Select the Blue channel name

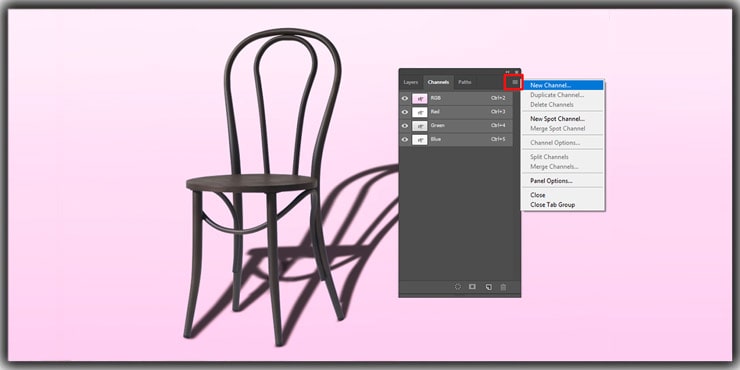pyautogui.click(x=436, y=139)
